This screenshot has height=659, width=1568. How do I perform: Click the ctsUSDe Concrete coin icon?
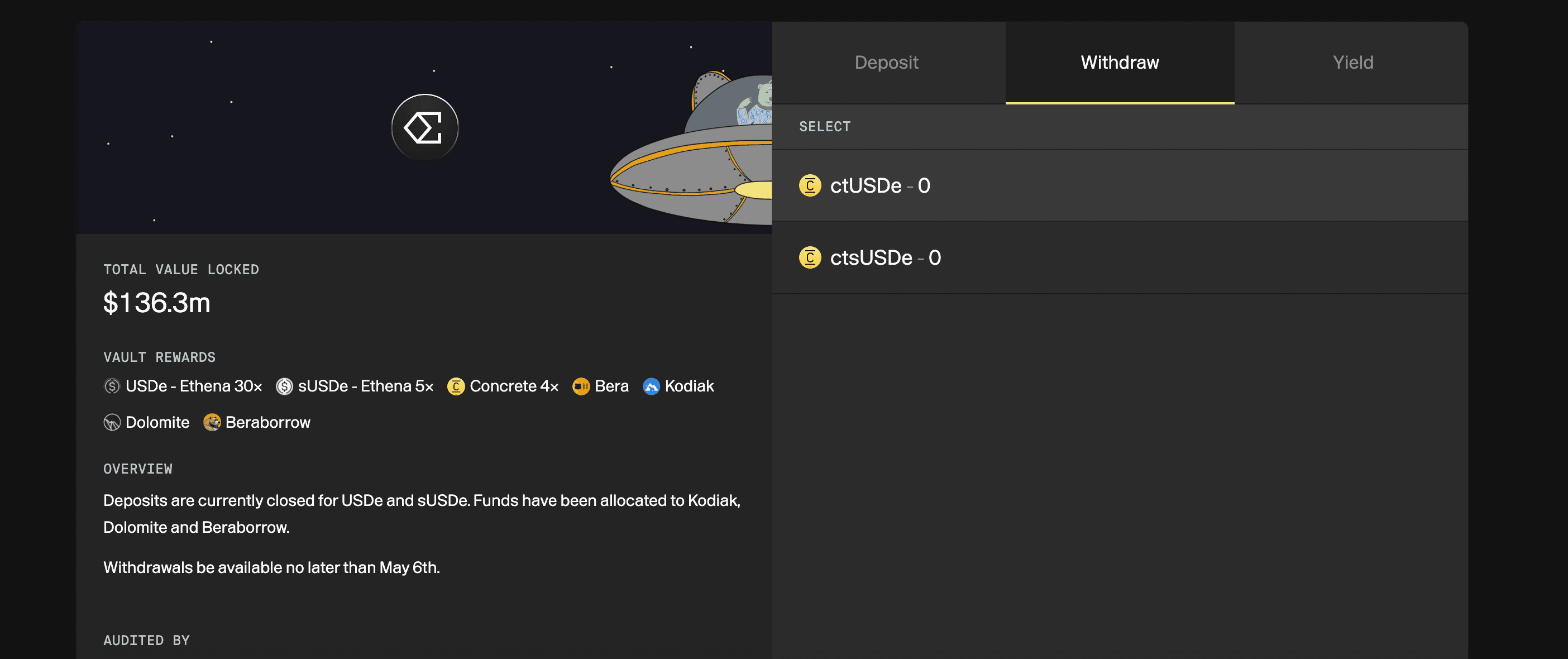[x=810, y=258]
